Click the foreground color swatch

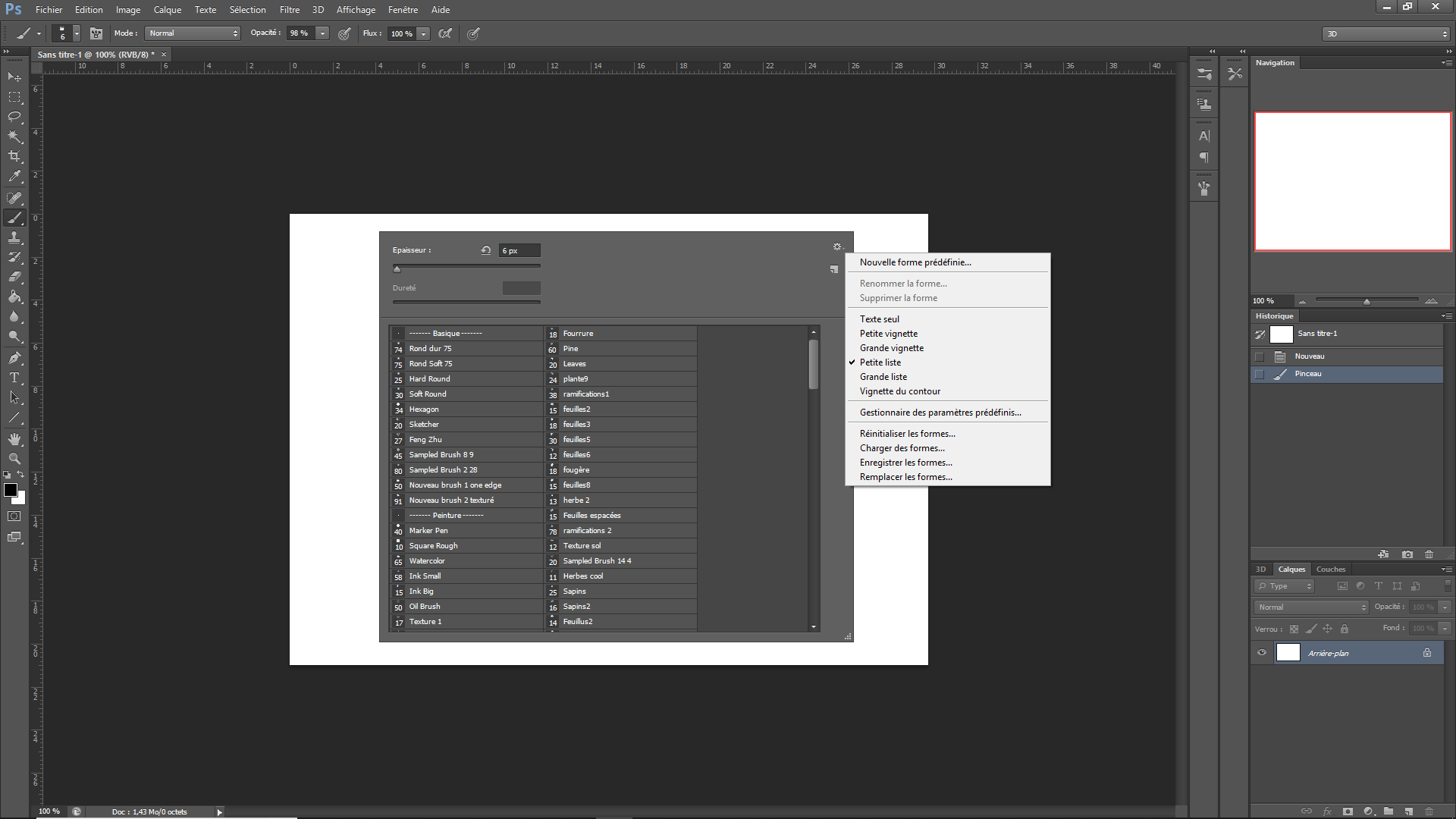(11, 491)
